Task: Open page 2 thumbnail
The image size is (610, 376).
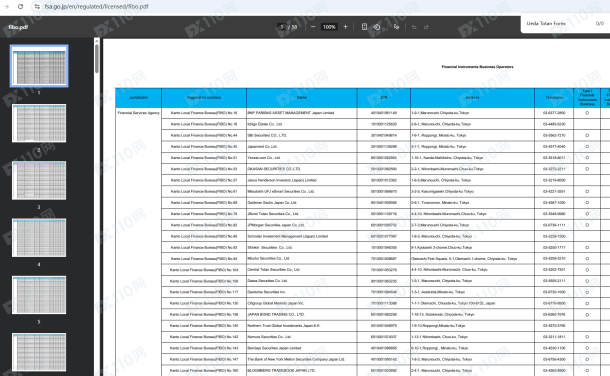Action: [x=39, y=123]
